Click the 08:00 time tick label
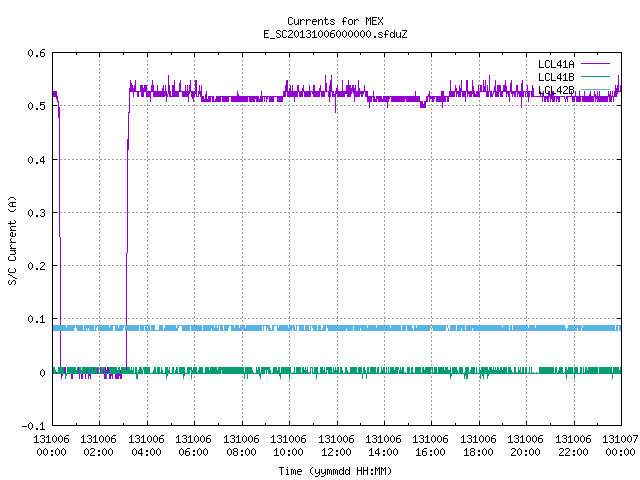Image resolution: width=640 pixels, height=480 pixels. (241, 452)
